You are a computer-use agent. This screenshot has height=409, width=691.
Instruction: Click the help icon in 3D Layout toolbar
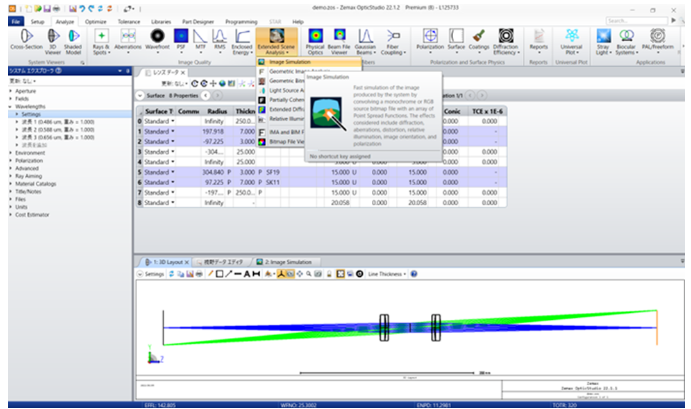coord(414,274)
